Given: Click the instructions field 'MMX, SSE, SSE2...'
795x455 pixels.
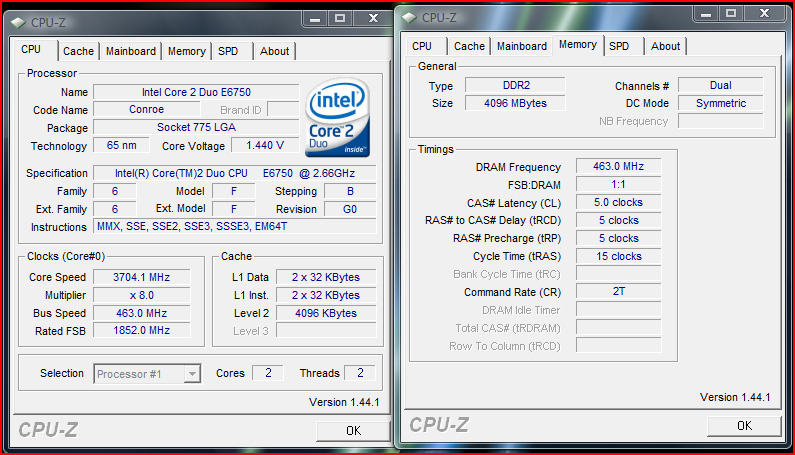Looking at the screenshot, I should tap(235, 226).
